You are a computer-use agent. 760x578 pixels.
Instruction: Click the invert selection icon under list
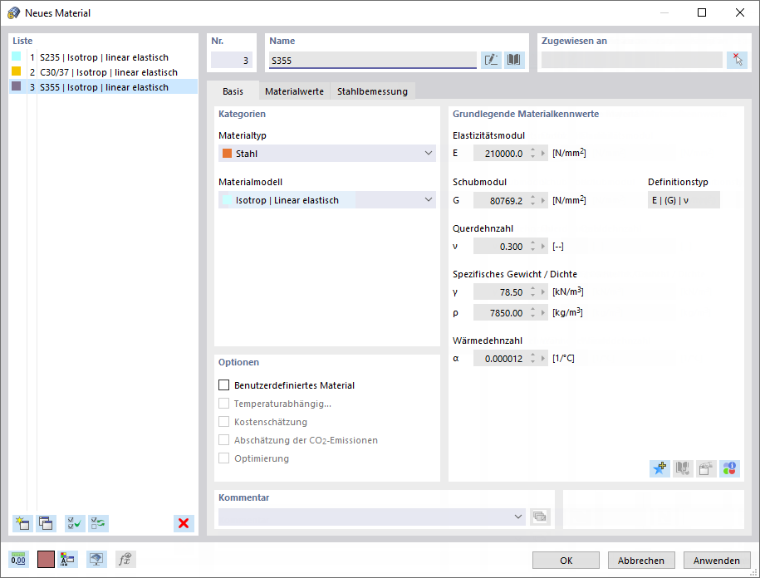point(98,523)
